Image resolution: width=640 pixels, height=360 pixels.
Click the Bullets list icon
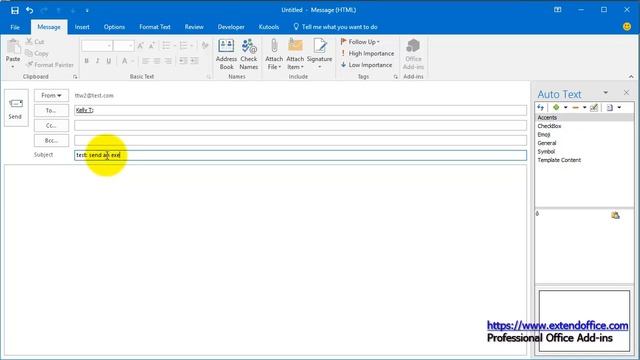166,46
